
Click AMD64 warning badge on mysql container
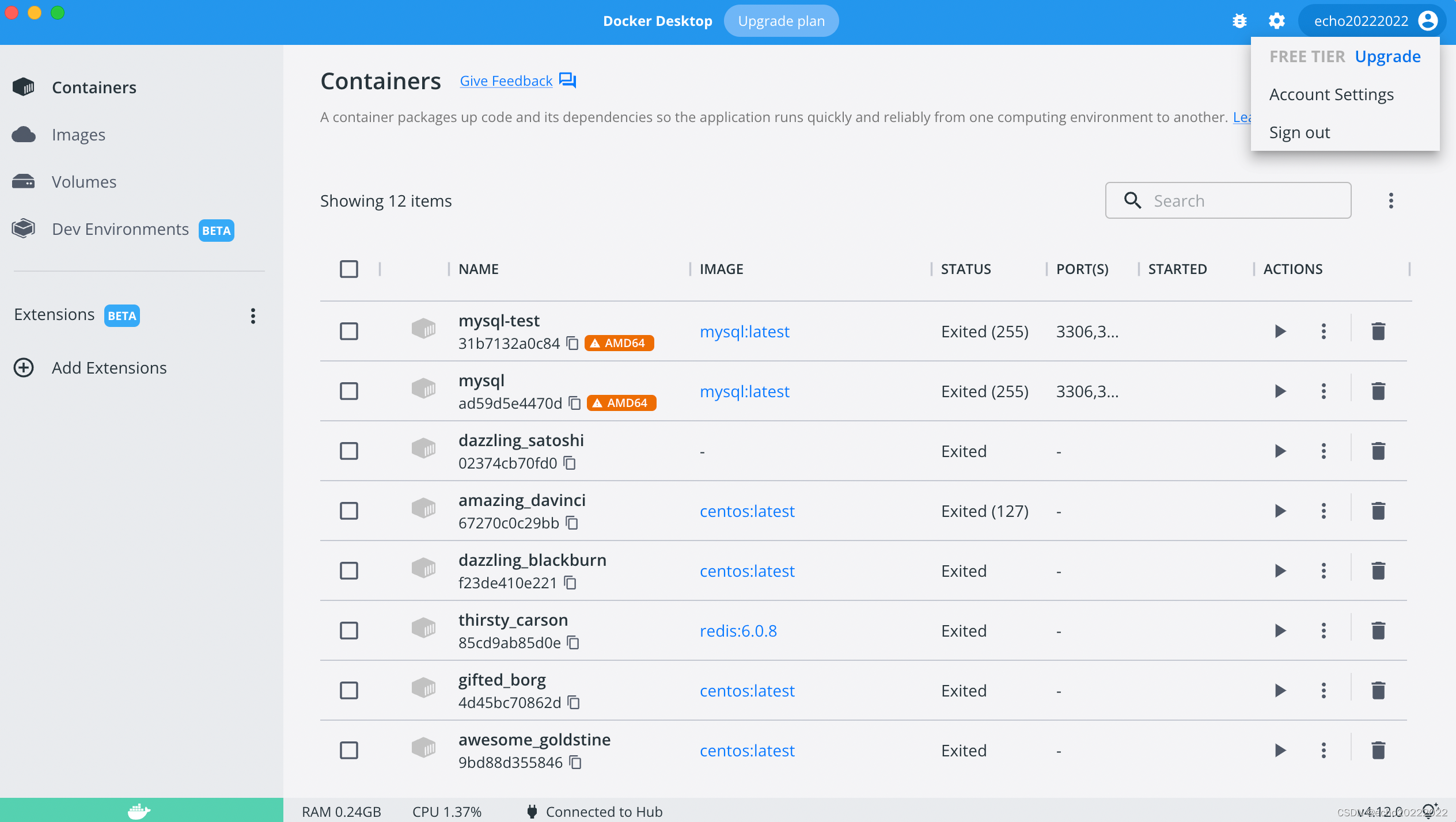(x=621, y=404)
